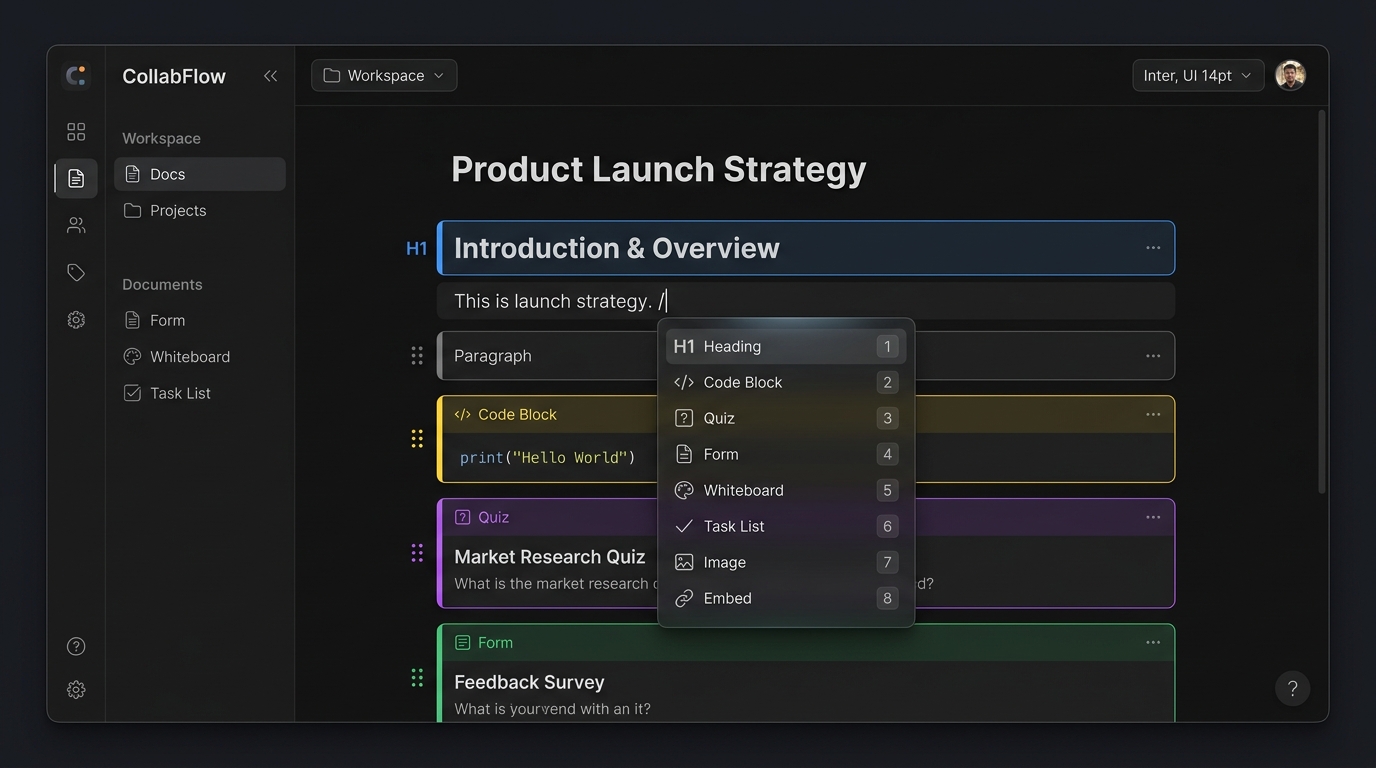Click the user avatar in the top bar
The image size is (1376, 768).
(x=1291, y=76)
